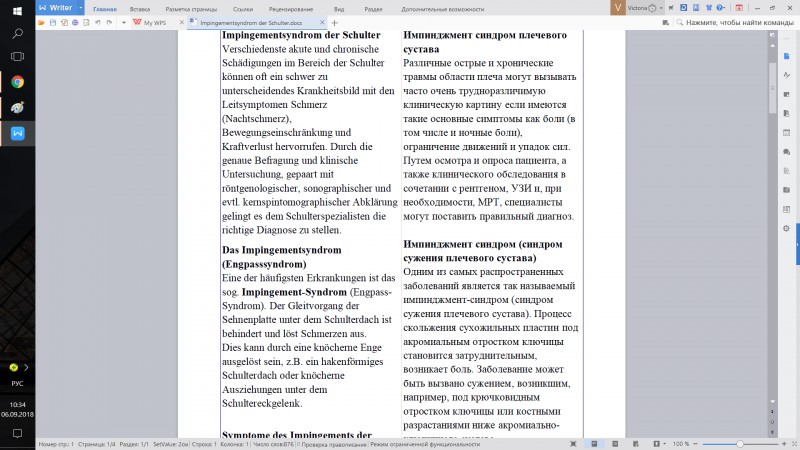
Task: Open Windows search from the taskbar
Action: click(x=17, y=34)
